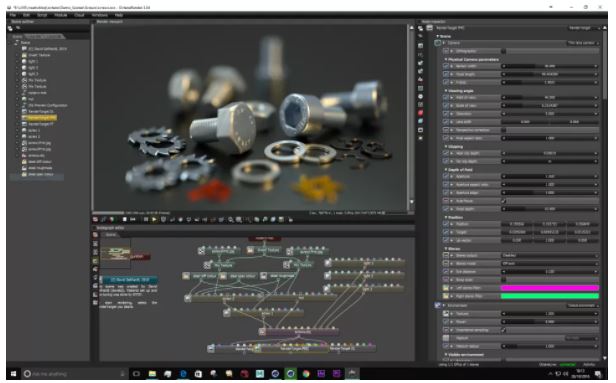Click the white stop render icon
The image size is (616, 383).
point(125,220)
